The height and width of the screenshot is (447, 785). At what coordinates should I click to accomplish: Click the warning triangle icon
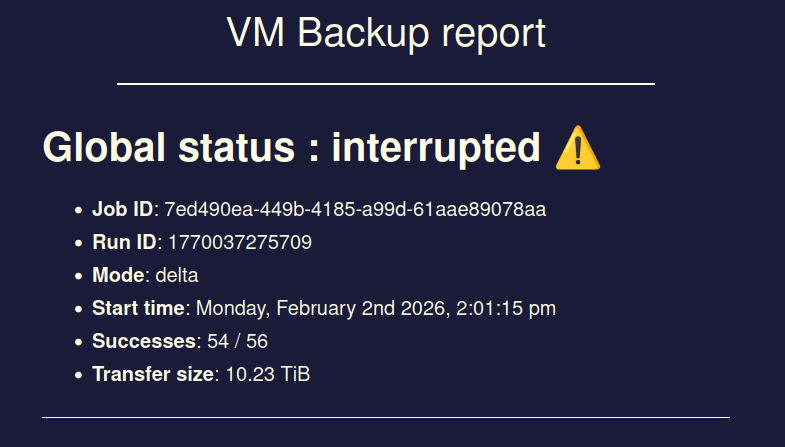coord(577,149)
